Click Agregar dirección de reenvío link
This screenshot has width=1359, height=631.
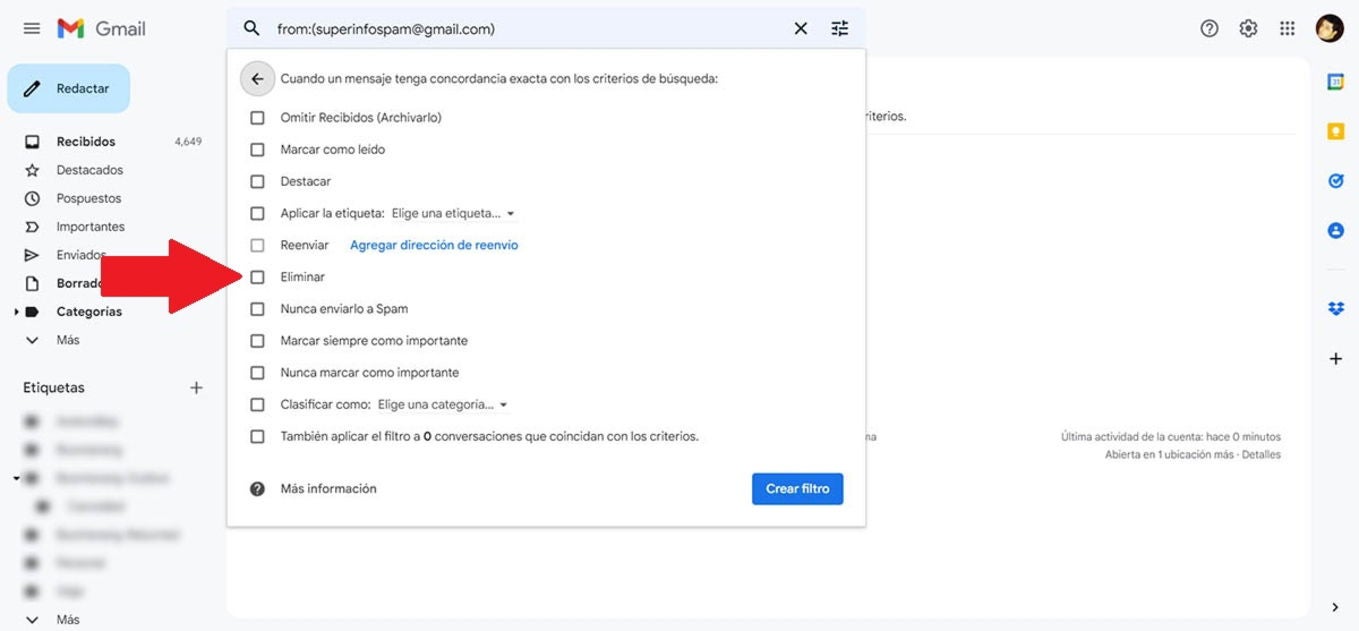pyautogui.click(x=434, y=245)
